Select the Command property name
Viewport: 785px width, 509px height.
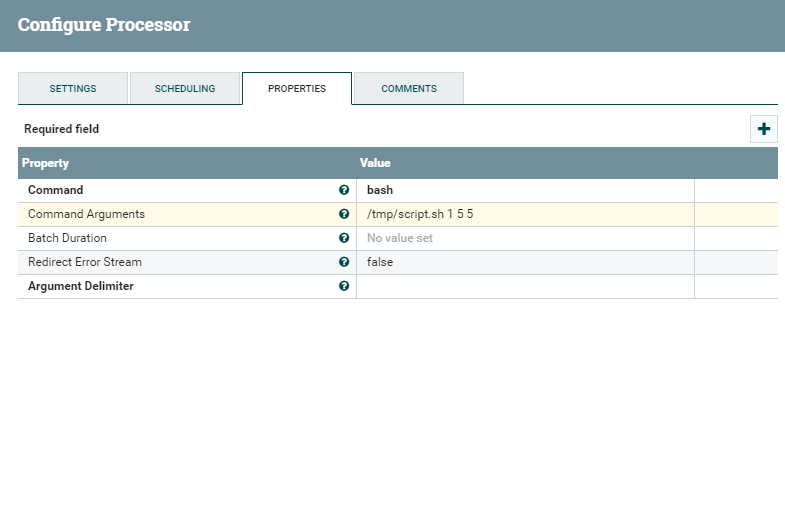tap(56, 190)
